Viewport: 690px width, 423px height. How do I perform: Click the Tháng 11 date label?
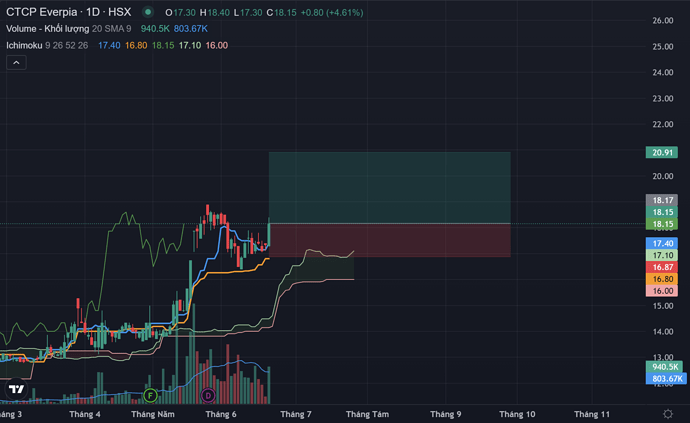(x=592, y=414)
